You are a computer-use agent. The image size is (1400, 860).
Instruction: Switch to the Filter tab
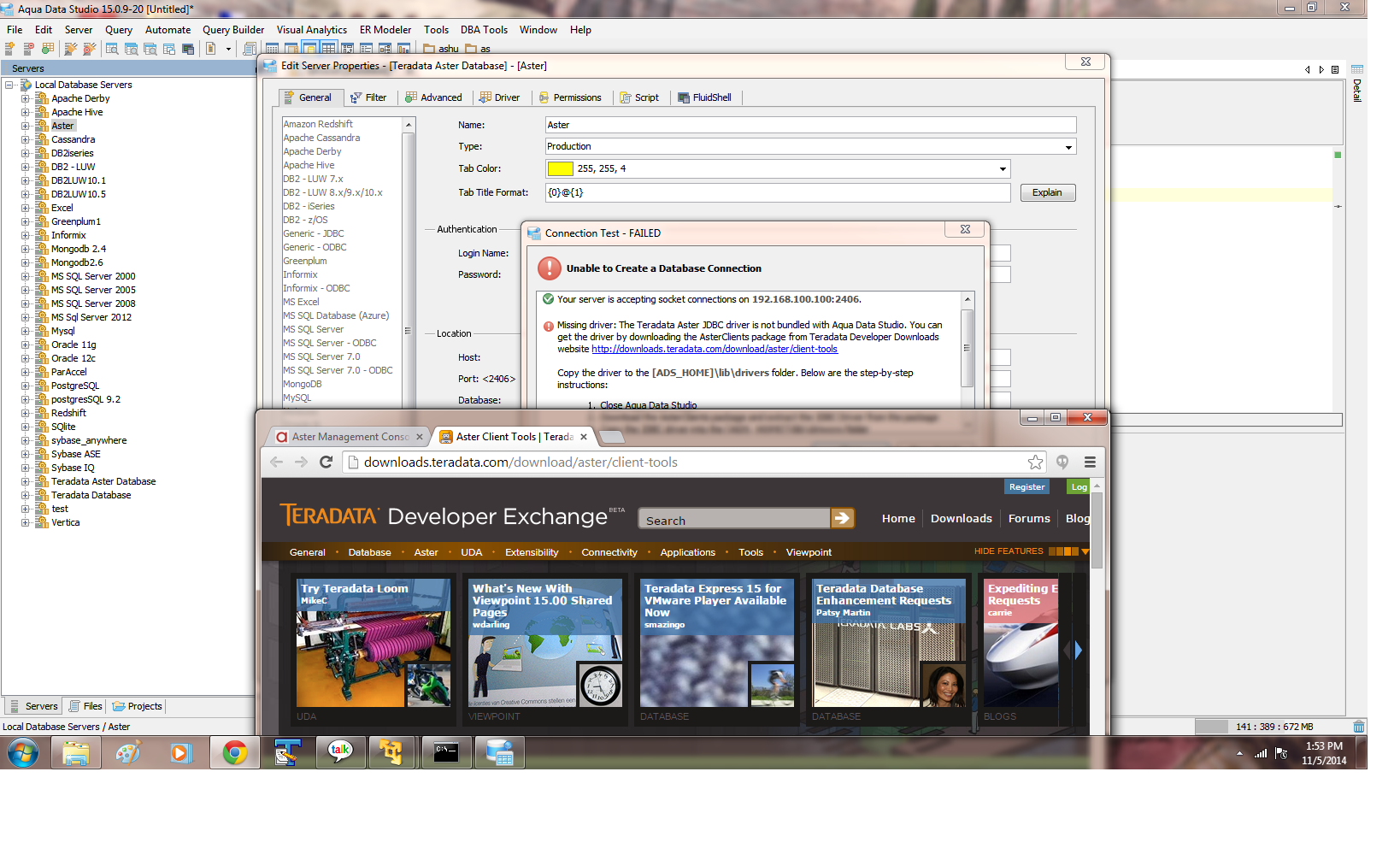pos(368,97)
